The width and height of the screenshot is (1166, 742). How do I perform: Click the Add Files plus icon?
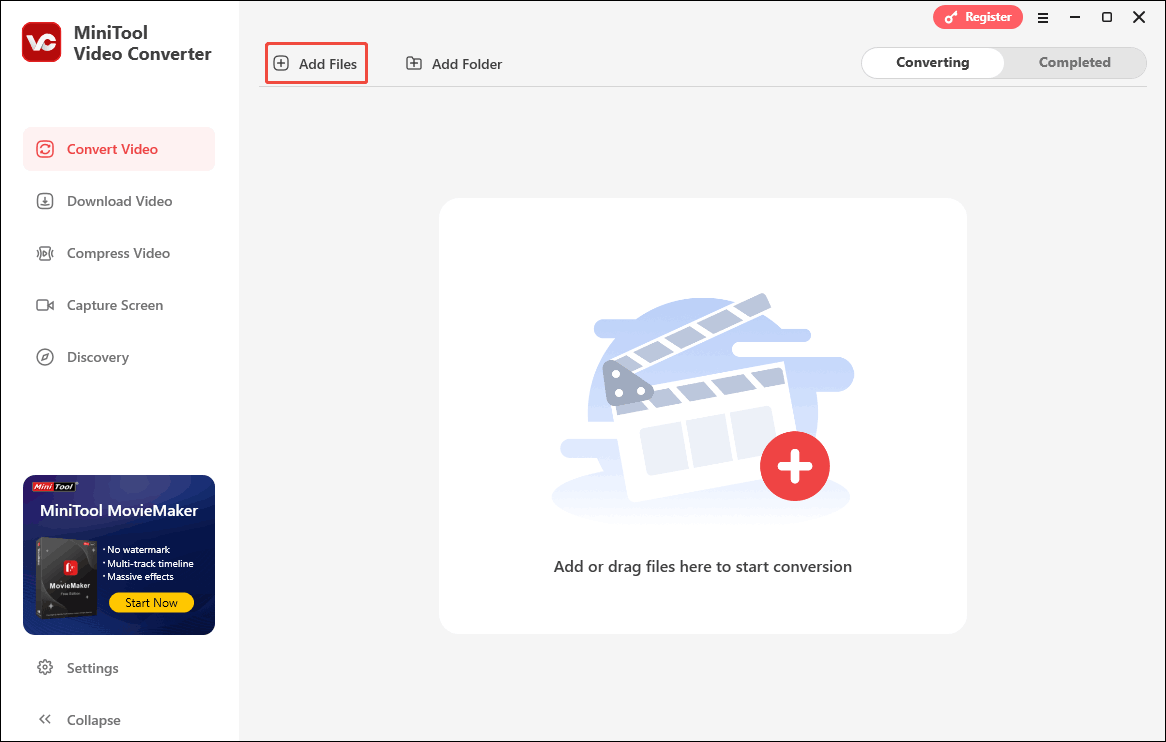(x=281, y=63)
